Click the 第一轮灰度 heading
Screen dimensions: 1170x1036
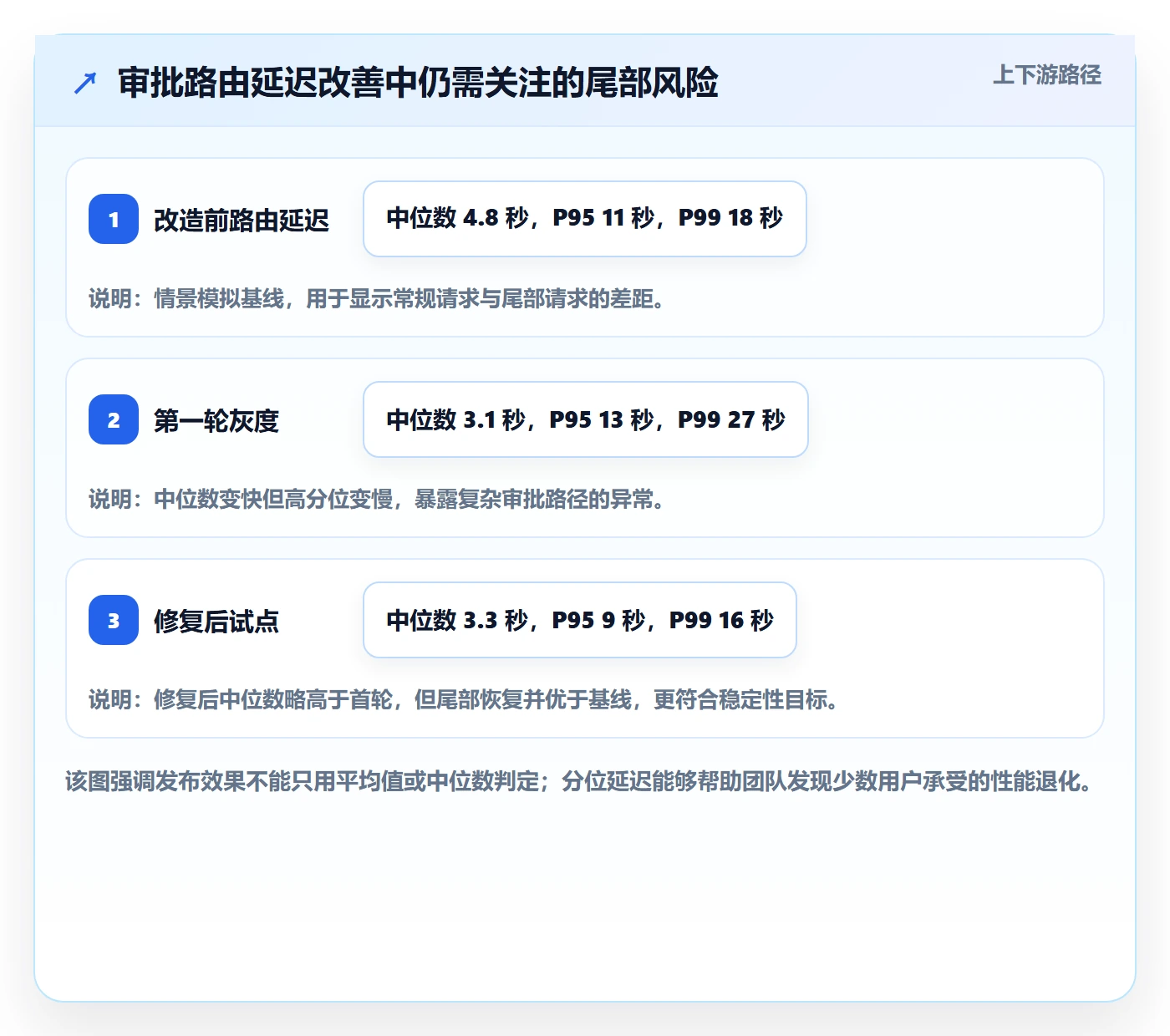point(216,420)
